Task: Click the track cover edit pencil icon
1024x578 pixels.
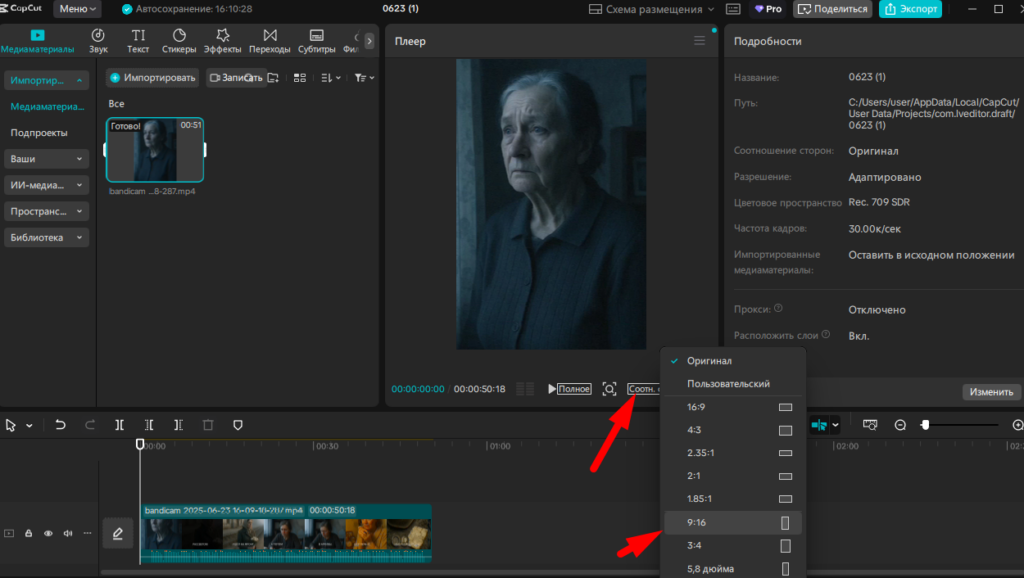Action: [x=118, y=534]
